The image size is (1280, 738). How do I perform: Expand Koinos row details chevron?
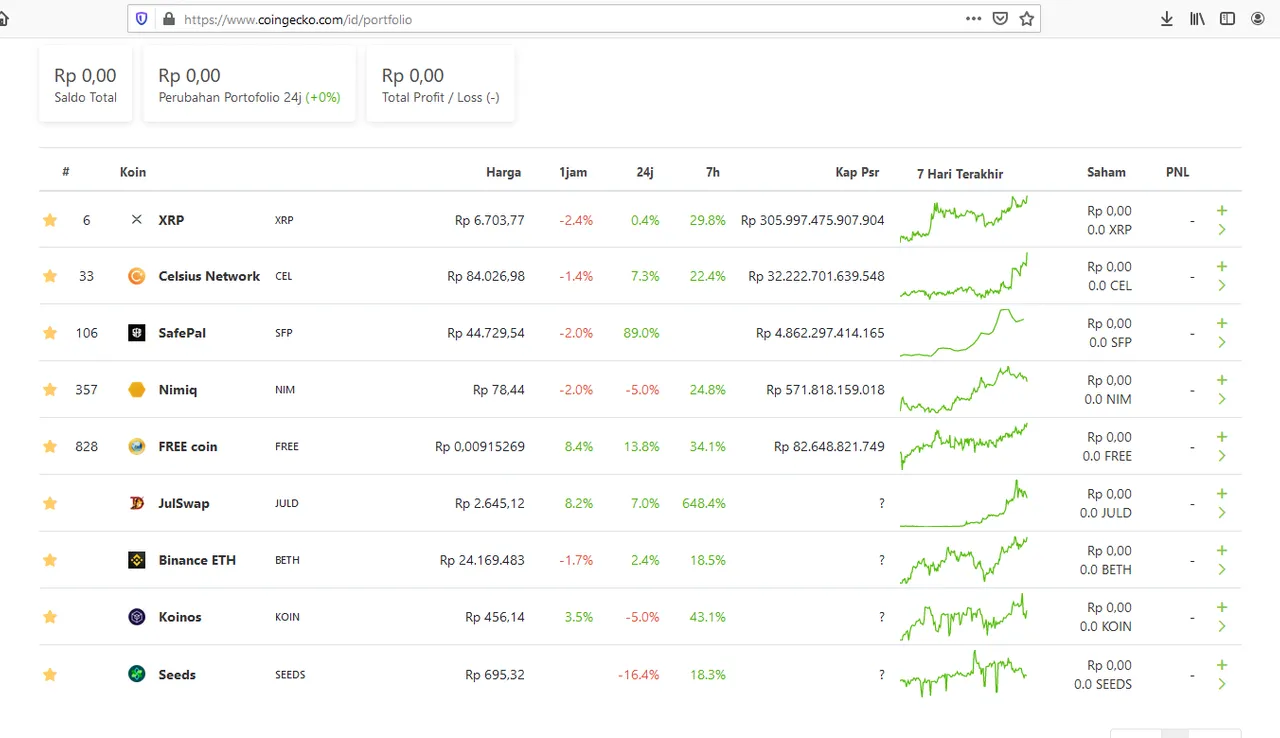[1222, 627]
